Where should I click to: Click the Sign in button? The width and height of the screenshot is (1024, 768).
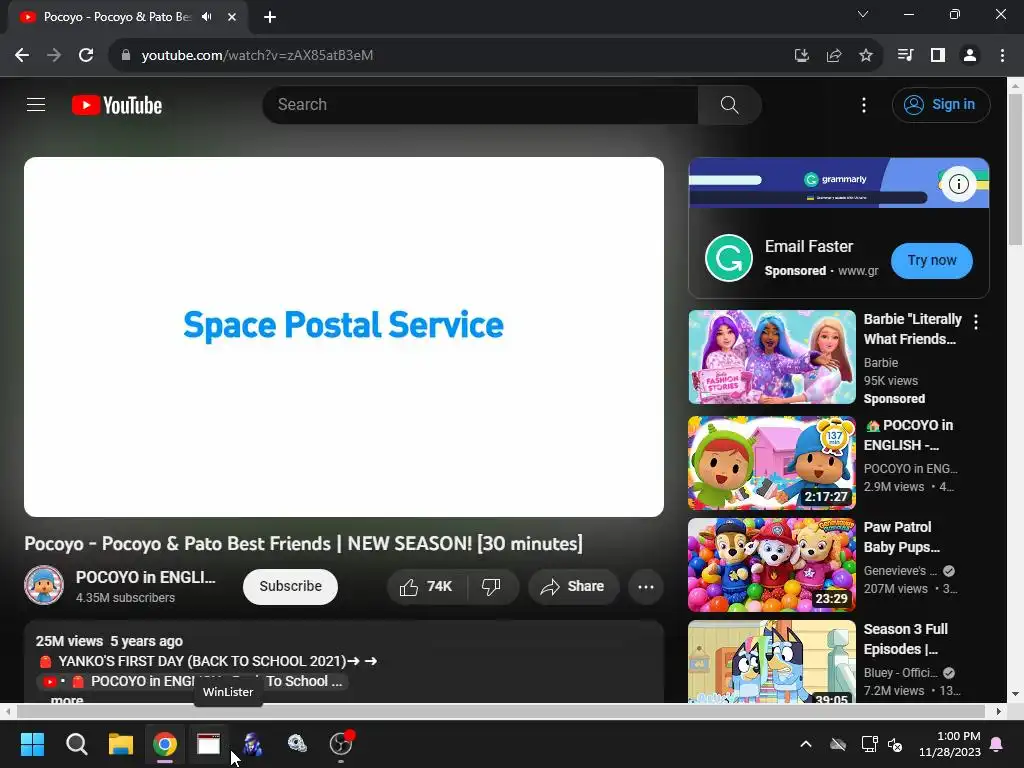tap(941, 104)
